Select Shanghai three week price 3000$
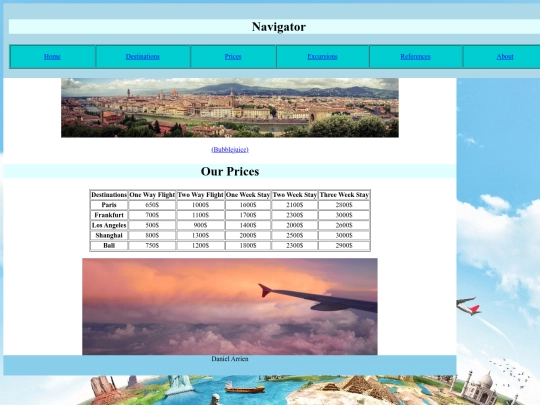The width and height of the screenshot is (540, 405). click(x=344, y=235)
